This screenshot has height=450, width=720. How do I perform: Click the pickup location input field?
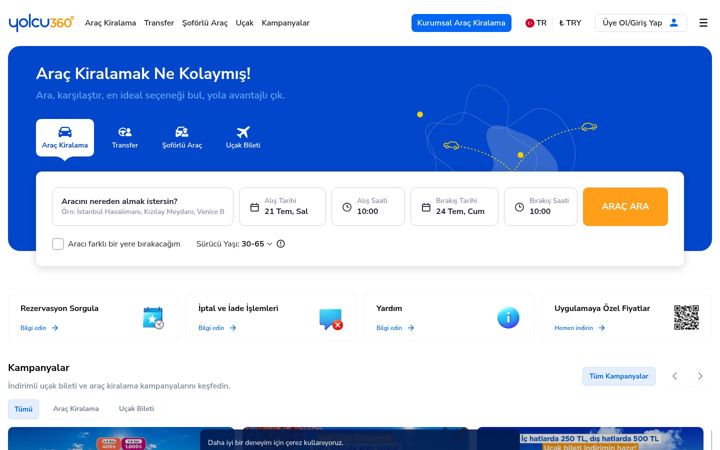tap(143, 207)
